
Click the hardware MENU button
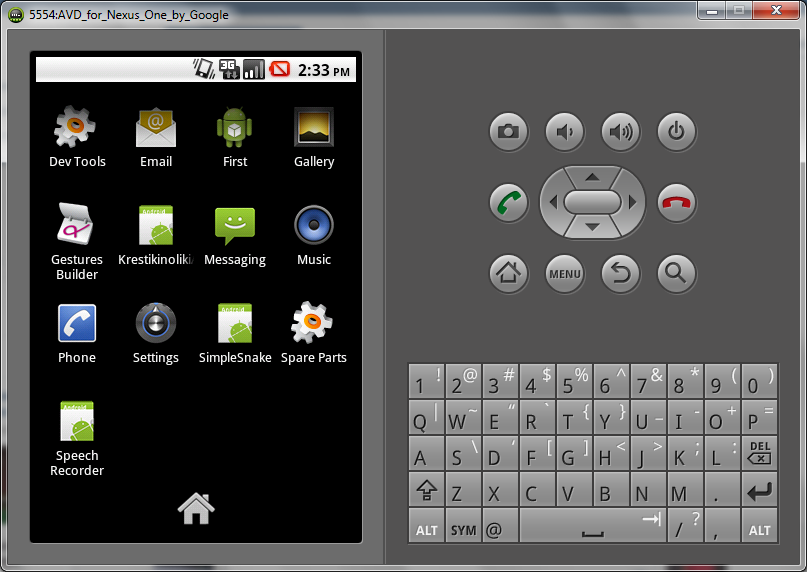click(x=565, y=273)
